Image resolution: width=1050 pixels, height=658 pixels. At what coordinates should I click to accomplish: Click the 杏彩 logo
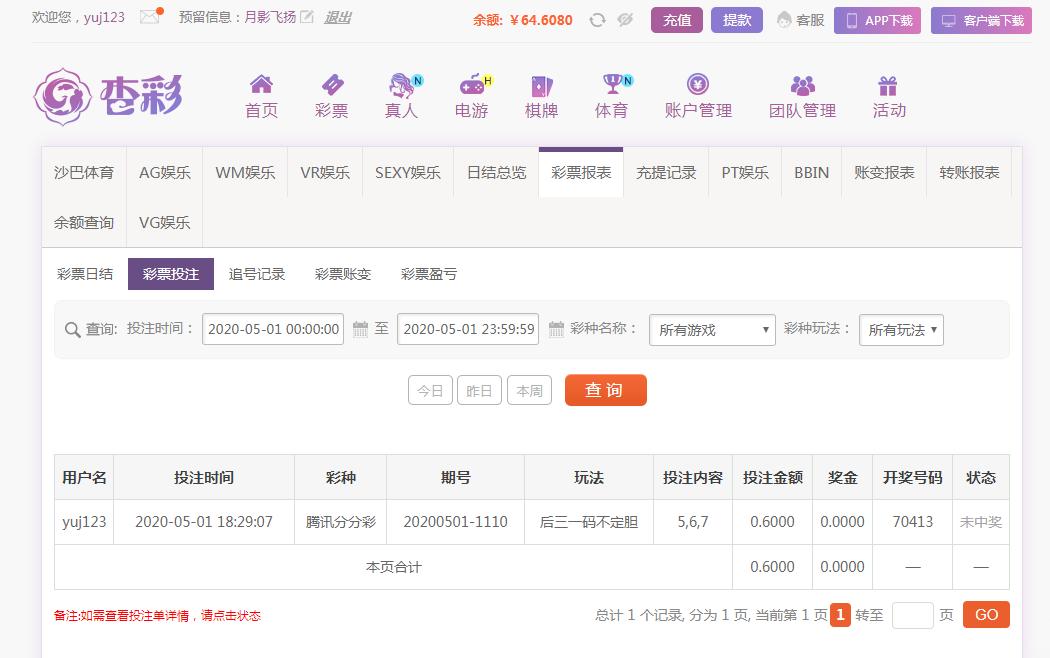[x=108, y=96]
